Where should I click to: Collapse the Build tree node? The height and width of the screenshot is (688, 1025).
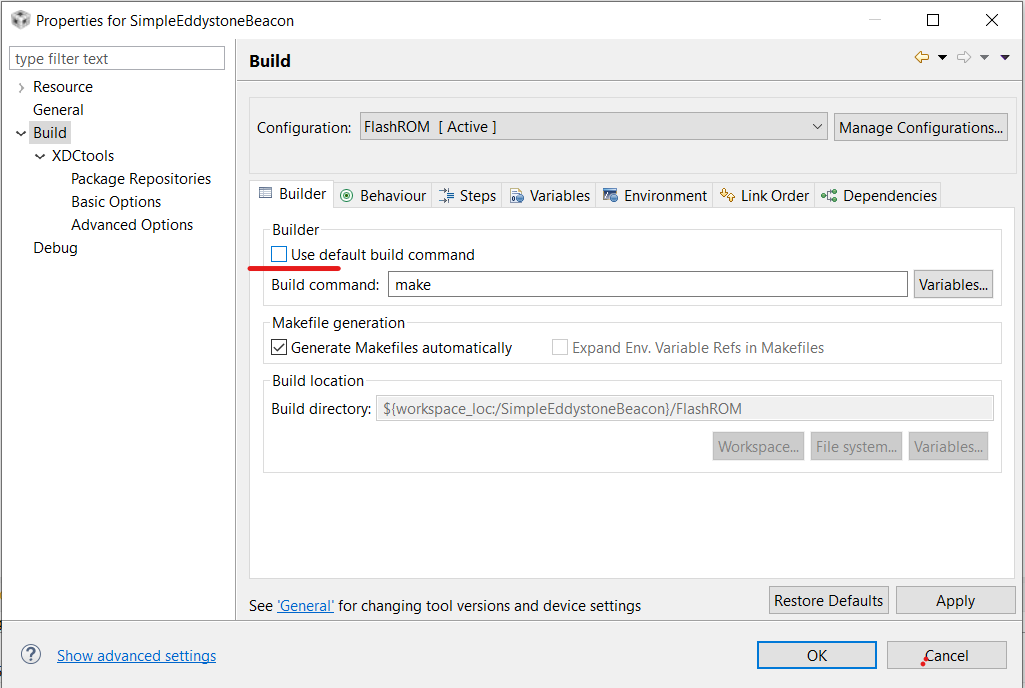[x=21, y=133]
